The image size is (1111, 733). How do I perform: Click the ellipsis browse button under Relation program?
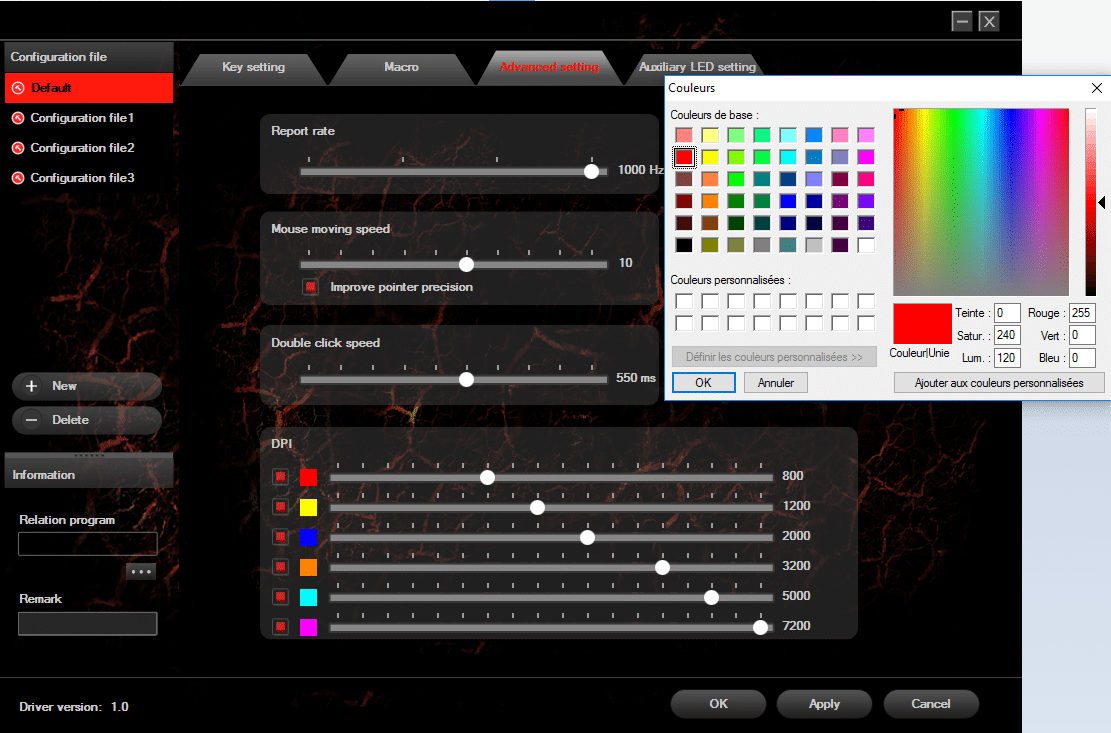(141, 571)
